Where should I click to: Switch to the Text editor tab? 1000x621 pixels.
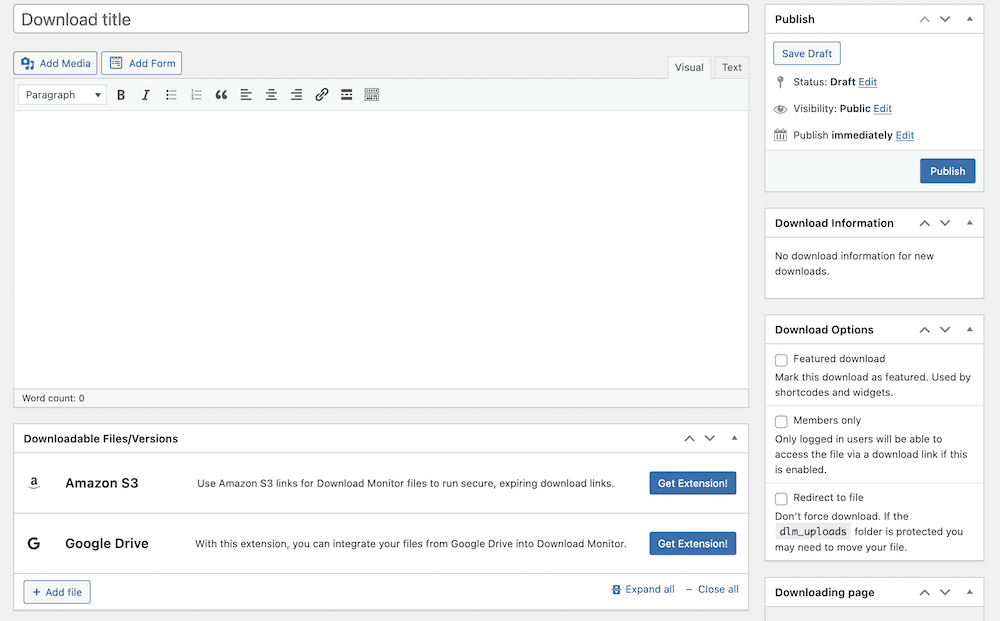tap(732, 68)
